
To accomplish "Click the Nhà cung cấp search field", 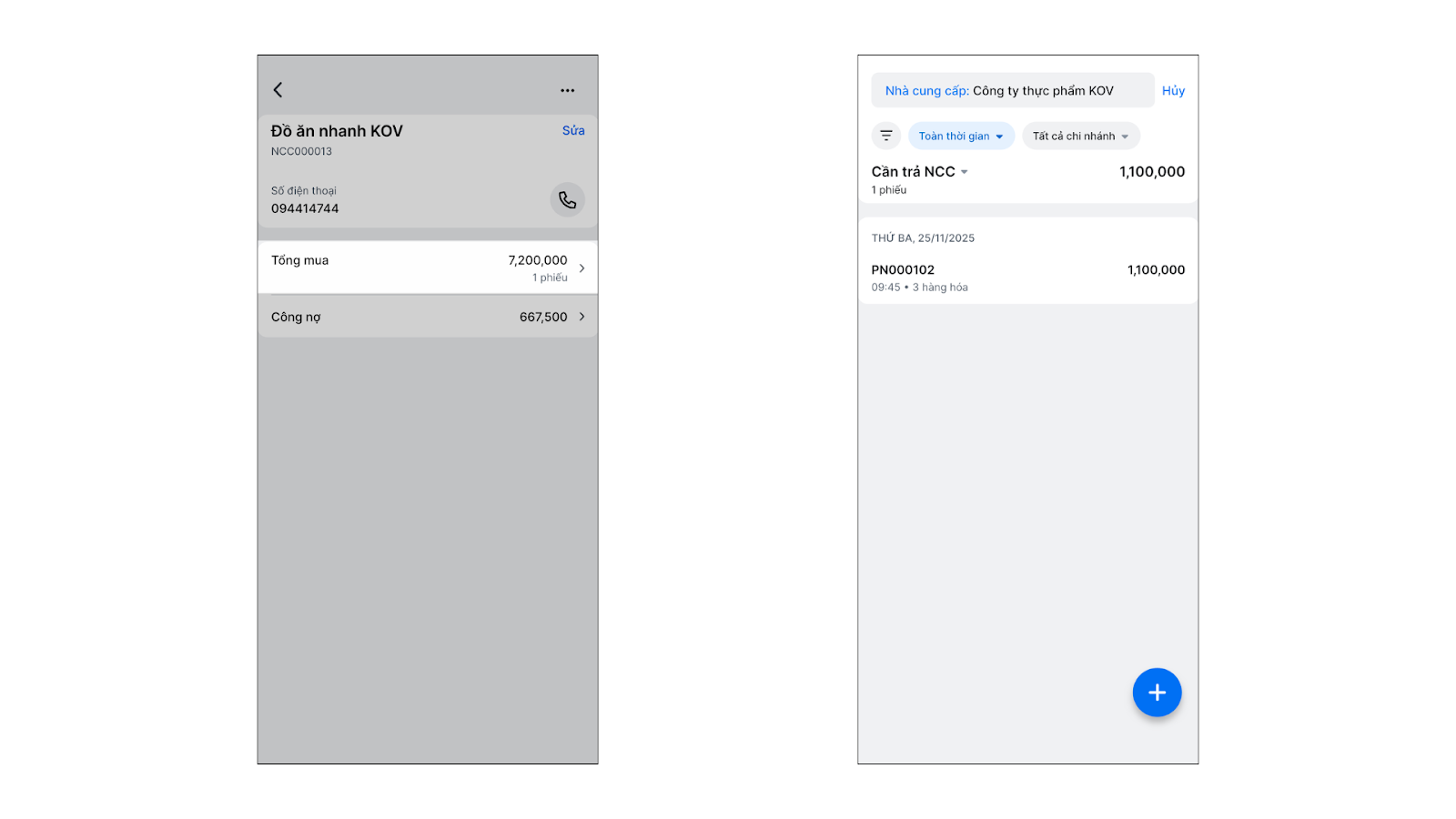I will (1012, 91).
